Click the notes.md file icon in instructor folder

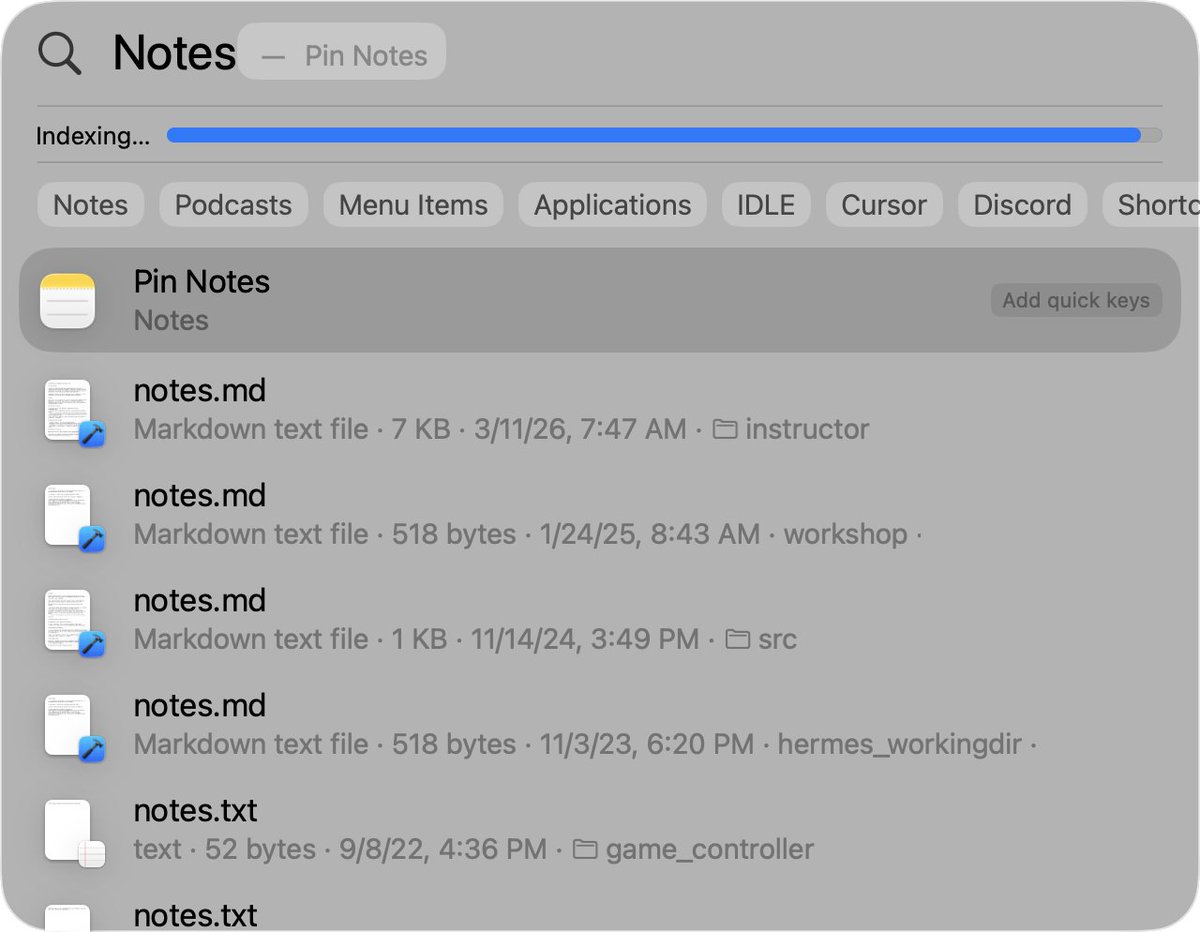pos(74,411)
